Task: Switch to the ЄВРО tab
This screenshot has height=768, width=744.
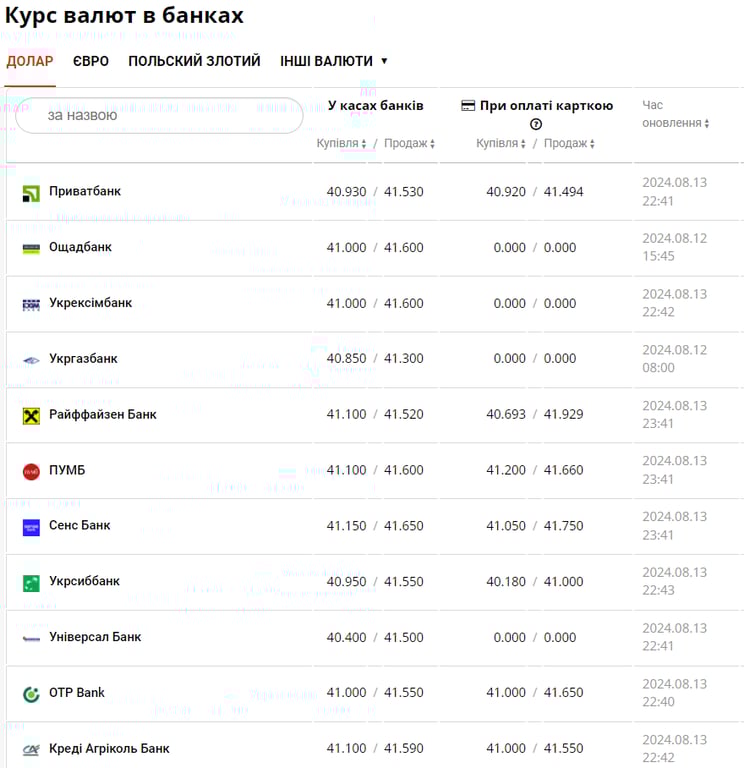Action: pyautogui.click(x=91, y=61)
